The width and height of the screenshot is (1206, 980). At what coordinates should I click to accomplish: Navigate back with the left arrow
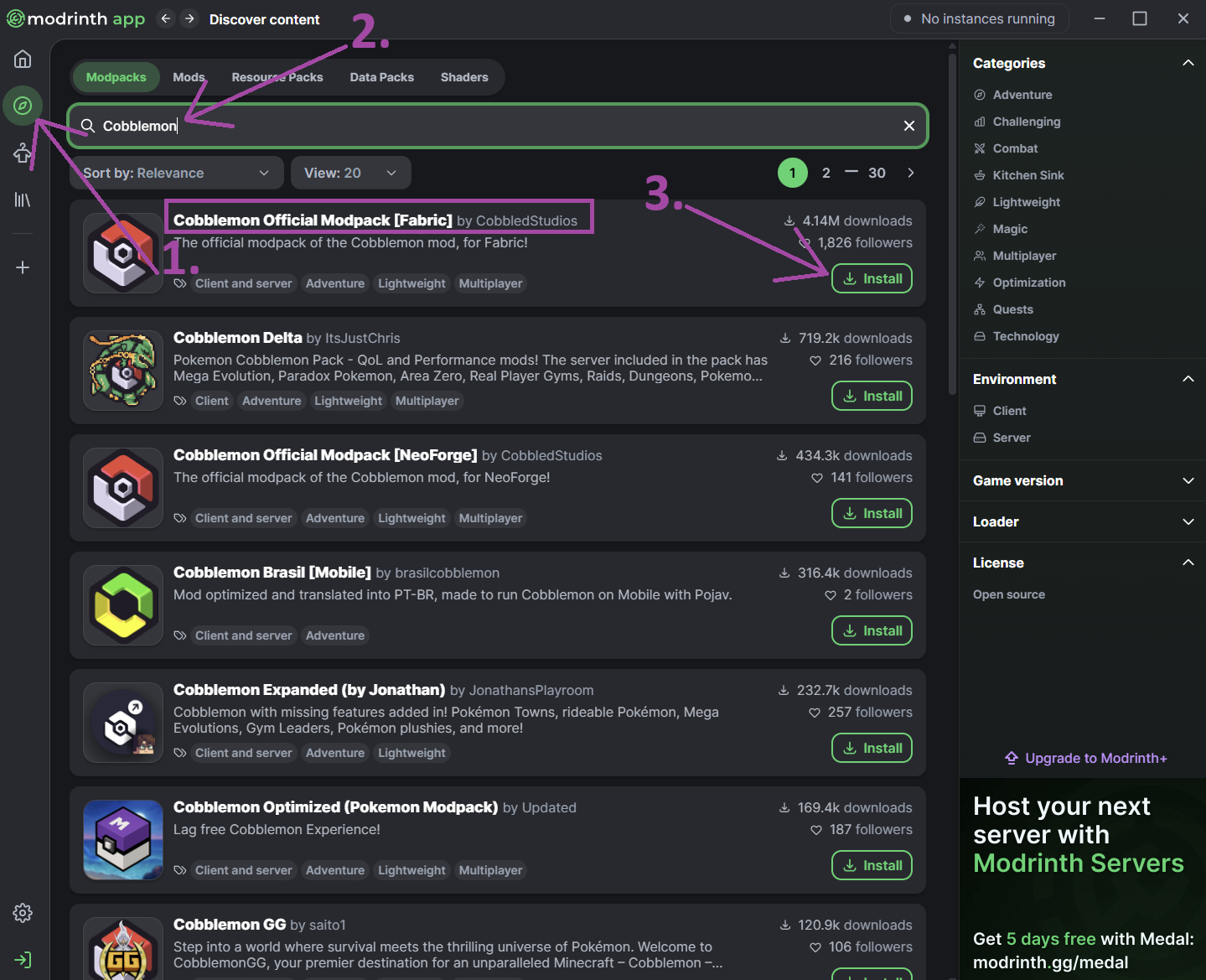tap(166, 18)
